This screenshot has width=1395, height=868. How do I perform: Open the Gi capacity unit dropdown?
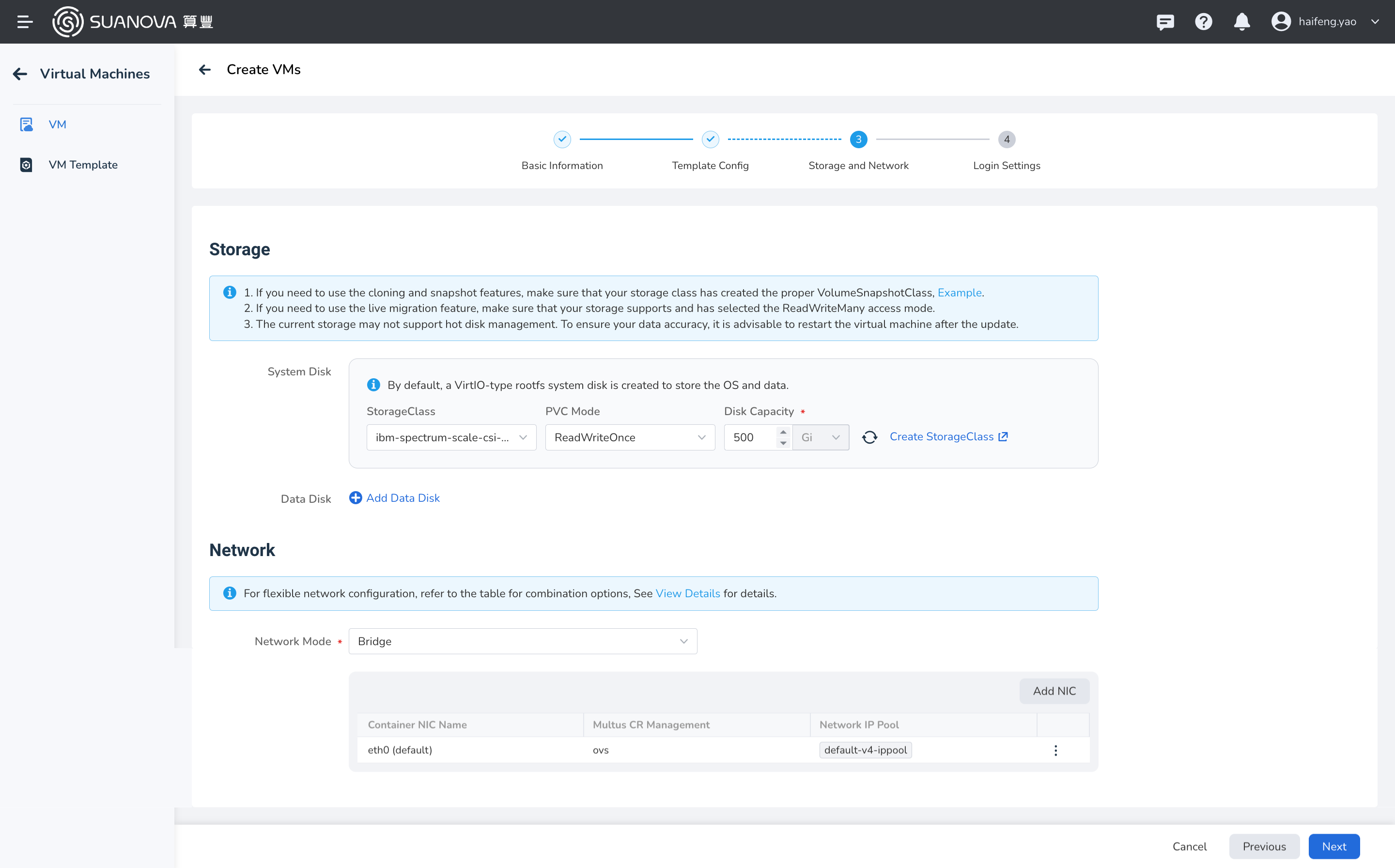[821, 437]
